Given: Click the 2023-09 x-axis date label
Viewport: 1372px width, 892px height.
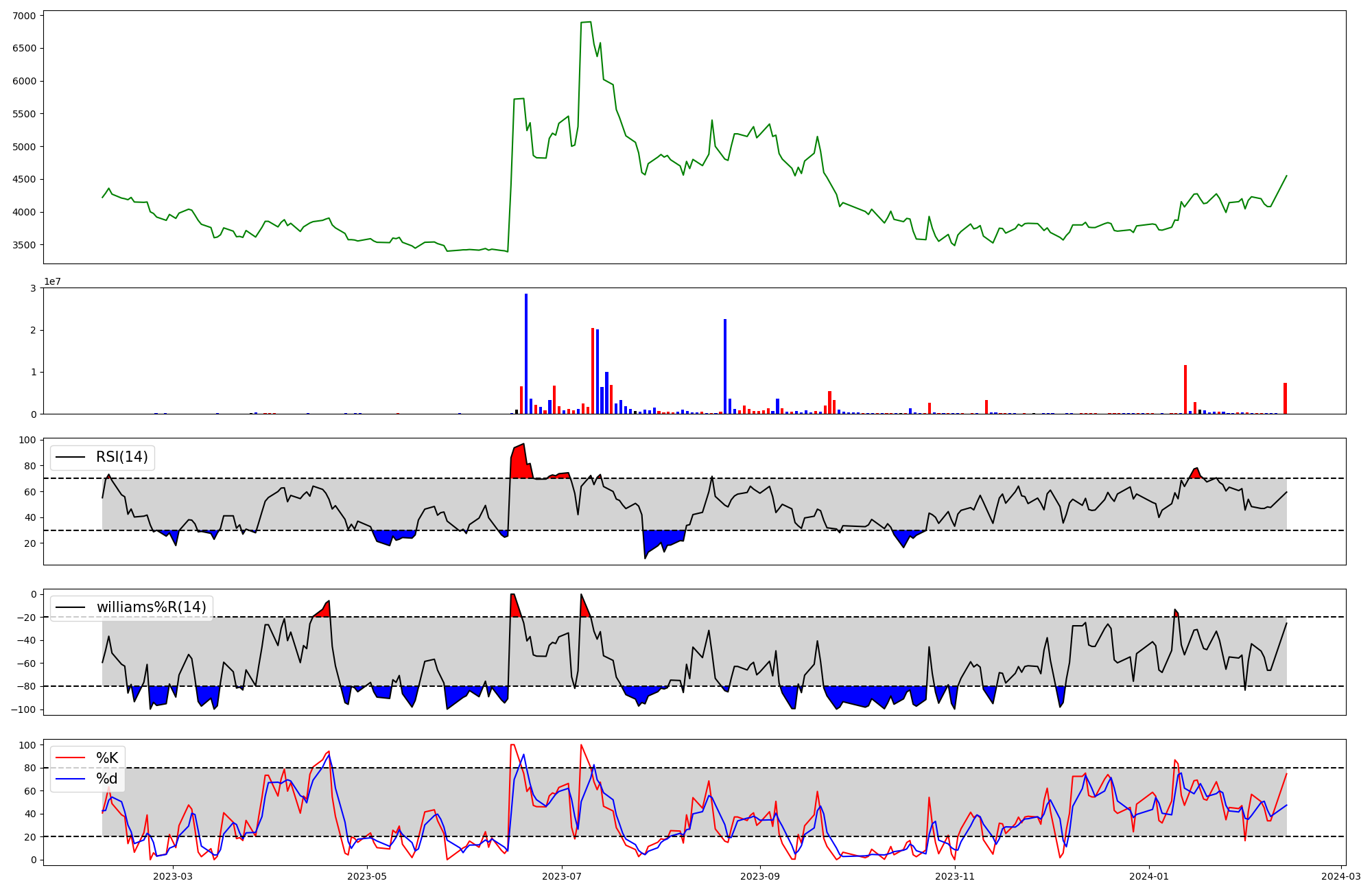Looking at the screenshot, I should (x=760, y=876).
